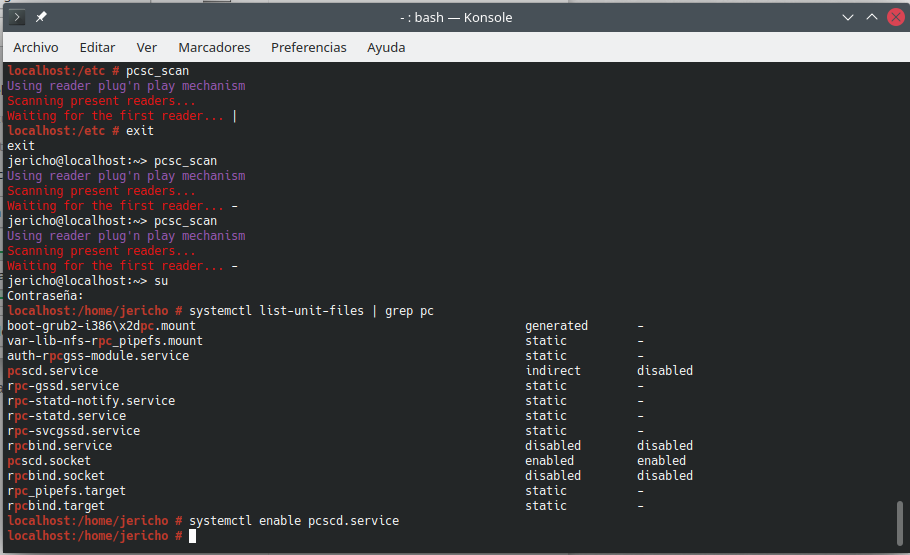Open the Konsole window menu icon
Screen dimensions: 910x555
18,17
